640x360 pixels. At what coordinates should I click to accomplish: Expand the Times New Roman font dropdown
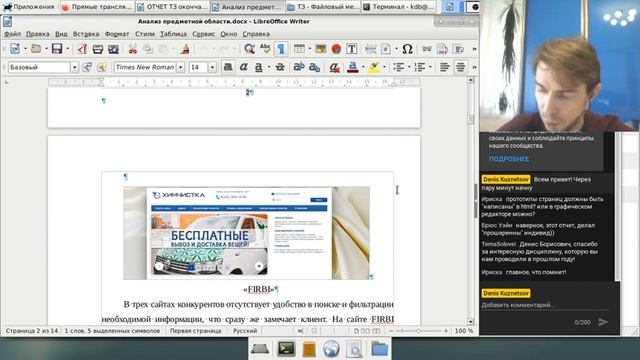tap(180, 67)
